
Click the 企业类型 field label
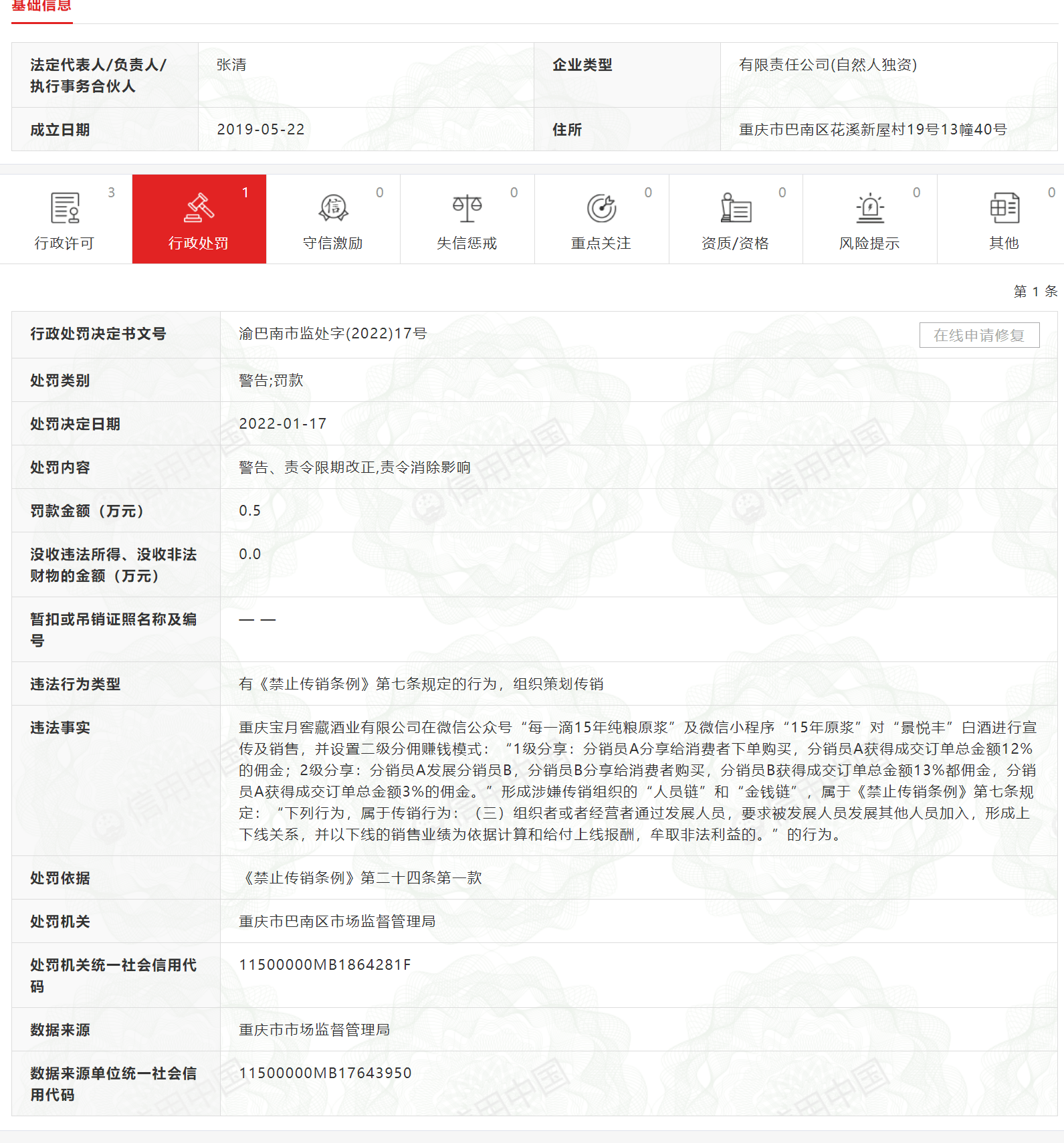pyautogui.click(x=582, y=65)
